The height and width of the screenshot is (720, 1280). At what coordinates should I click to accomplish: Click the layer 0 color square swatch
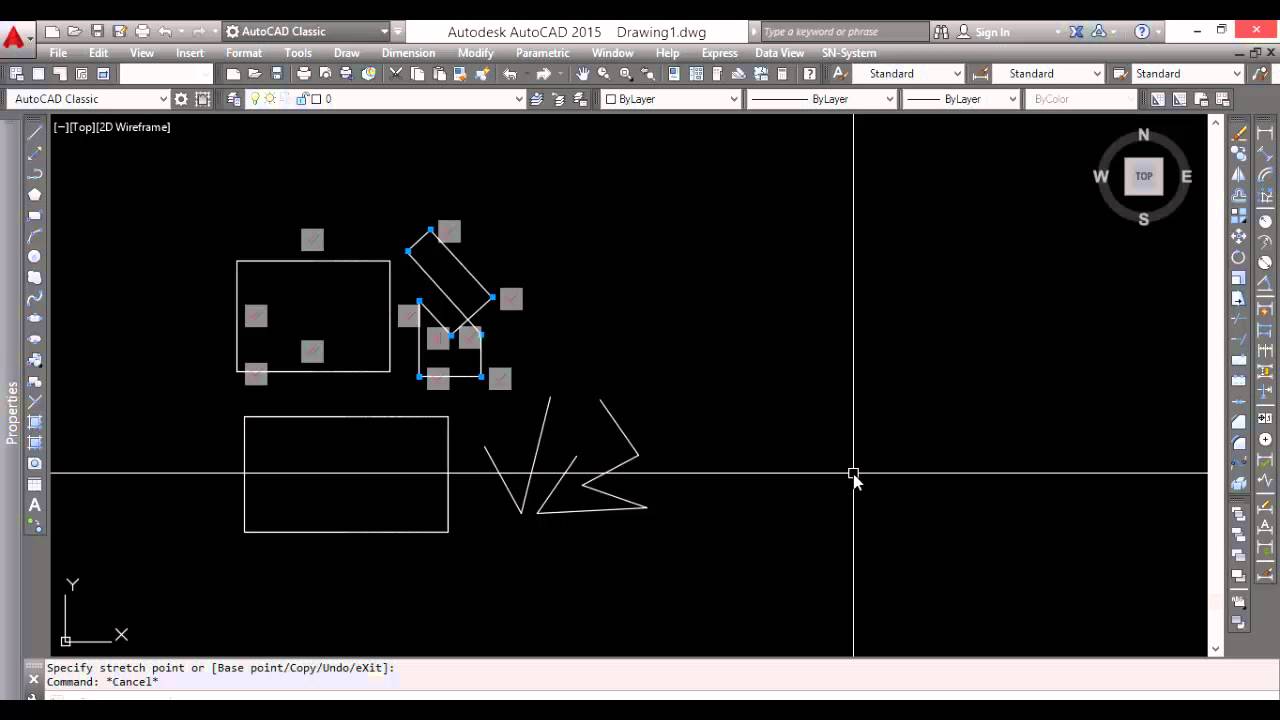(x=316, y=99)
